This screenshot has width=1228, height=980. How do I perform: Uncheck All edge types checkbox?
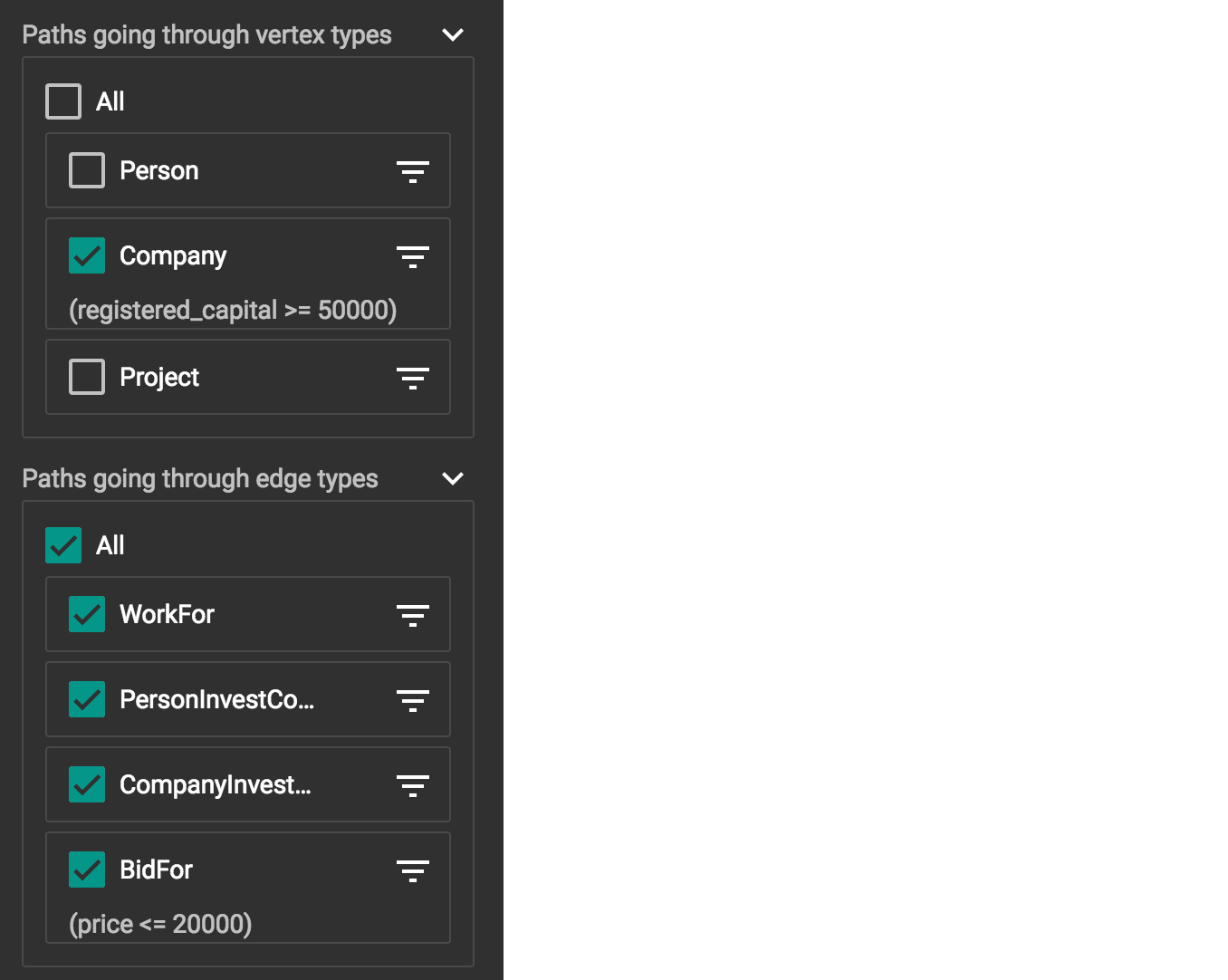click(x=63, y=545)
